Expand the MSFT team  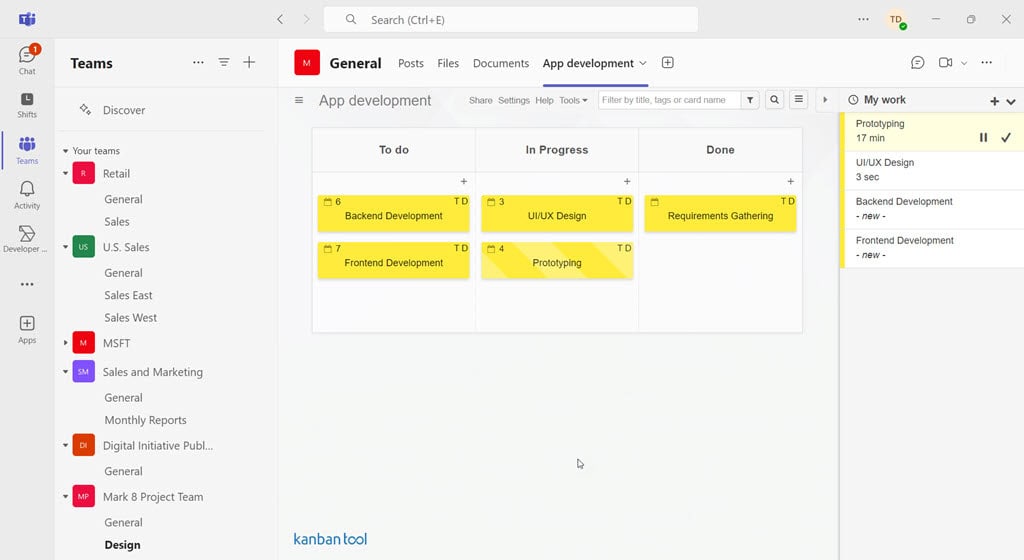[65, 343]
